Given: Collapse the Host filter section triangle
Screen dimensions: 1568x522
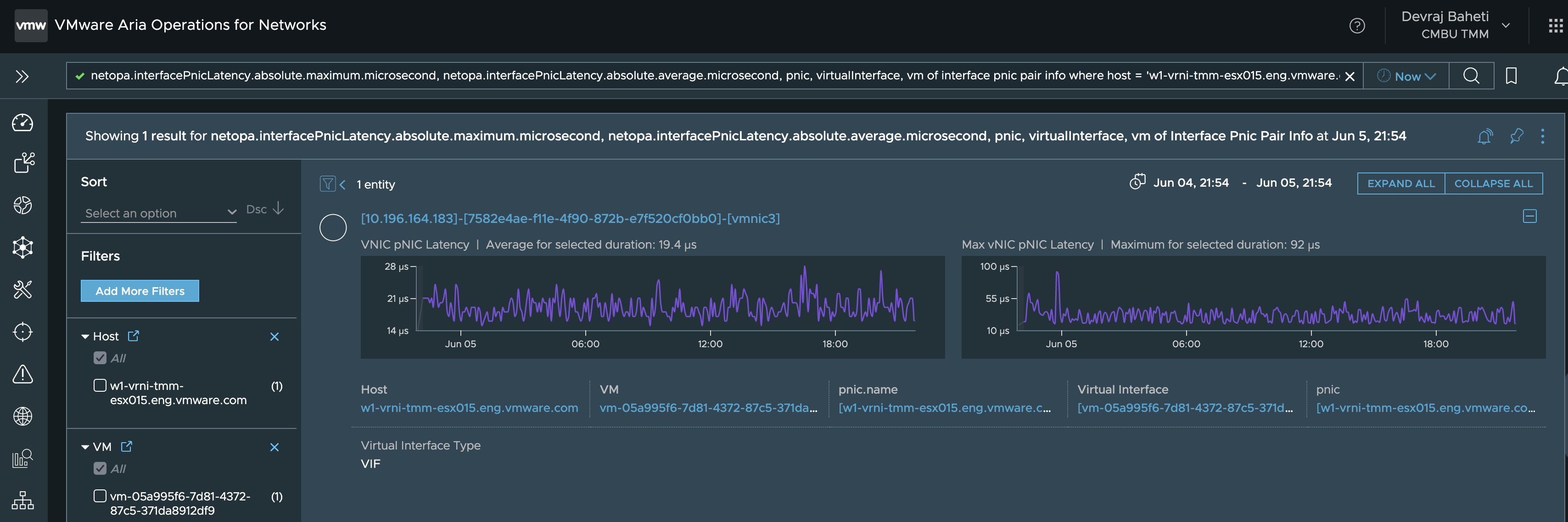Looking at the screenshot, I should (x=85, y=336).
